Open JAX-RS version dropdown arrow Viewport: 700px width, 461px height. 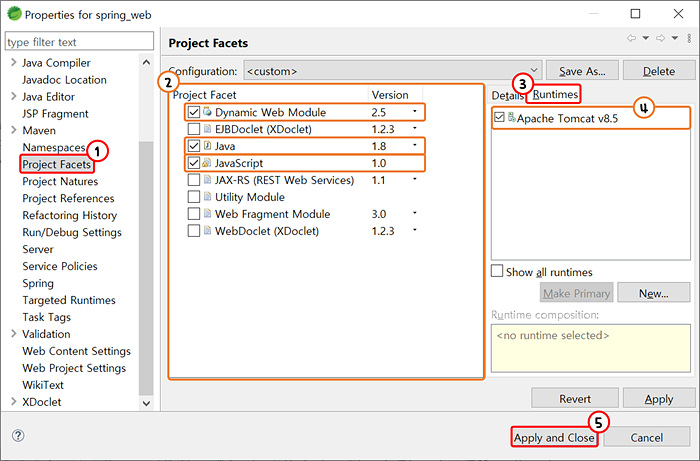point(415,179)
